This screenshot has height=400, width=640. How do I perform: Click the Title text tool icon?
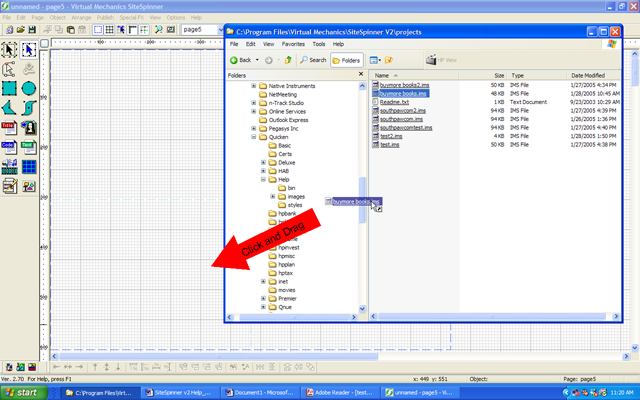point(9,128)
